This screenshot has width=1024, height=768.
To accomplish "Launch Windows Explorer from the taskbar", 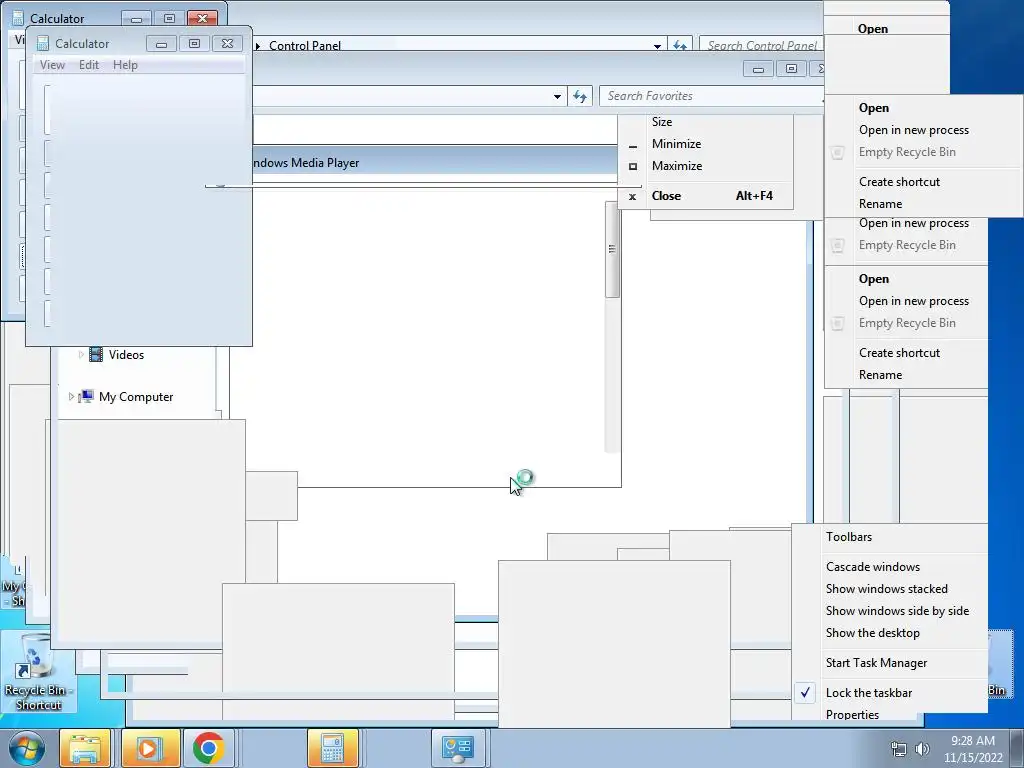I will point(85,748).
